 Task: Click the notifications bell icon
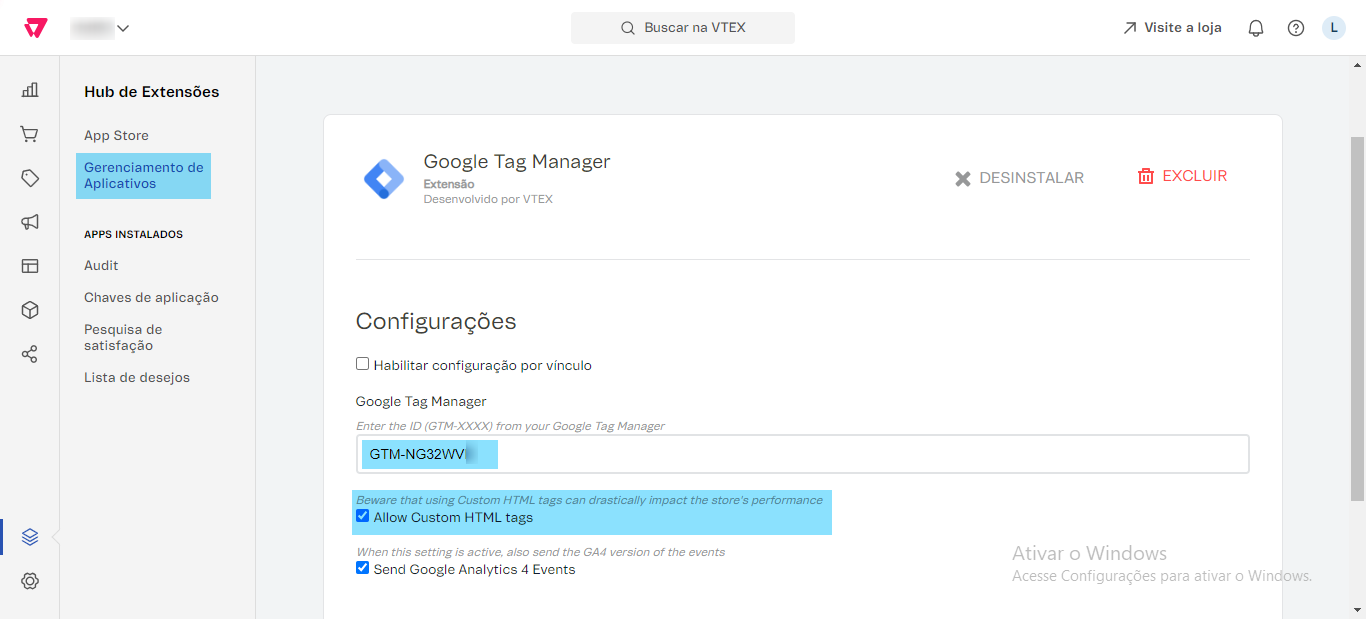point(1256,28)
